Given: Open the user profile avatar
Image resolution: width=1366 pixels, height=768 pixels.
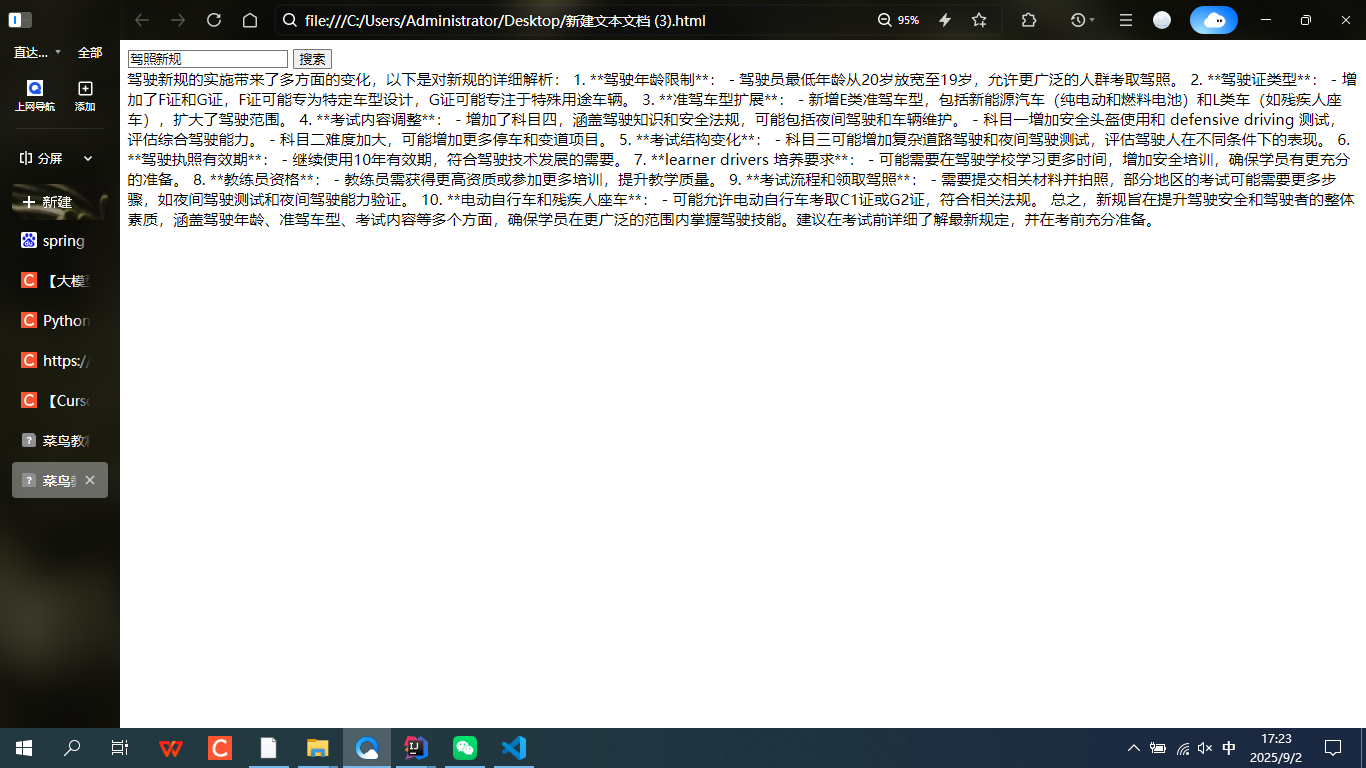Looking at the screenshot, I should click(x=1162, y=20).
